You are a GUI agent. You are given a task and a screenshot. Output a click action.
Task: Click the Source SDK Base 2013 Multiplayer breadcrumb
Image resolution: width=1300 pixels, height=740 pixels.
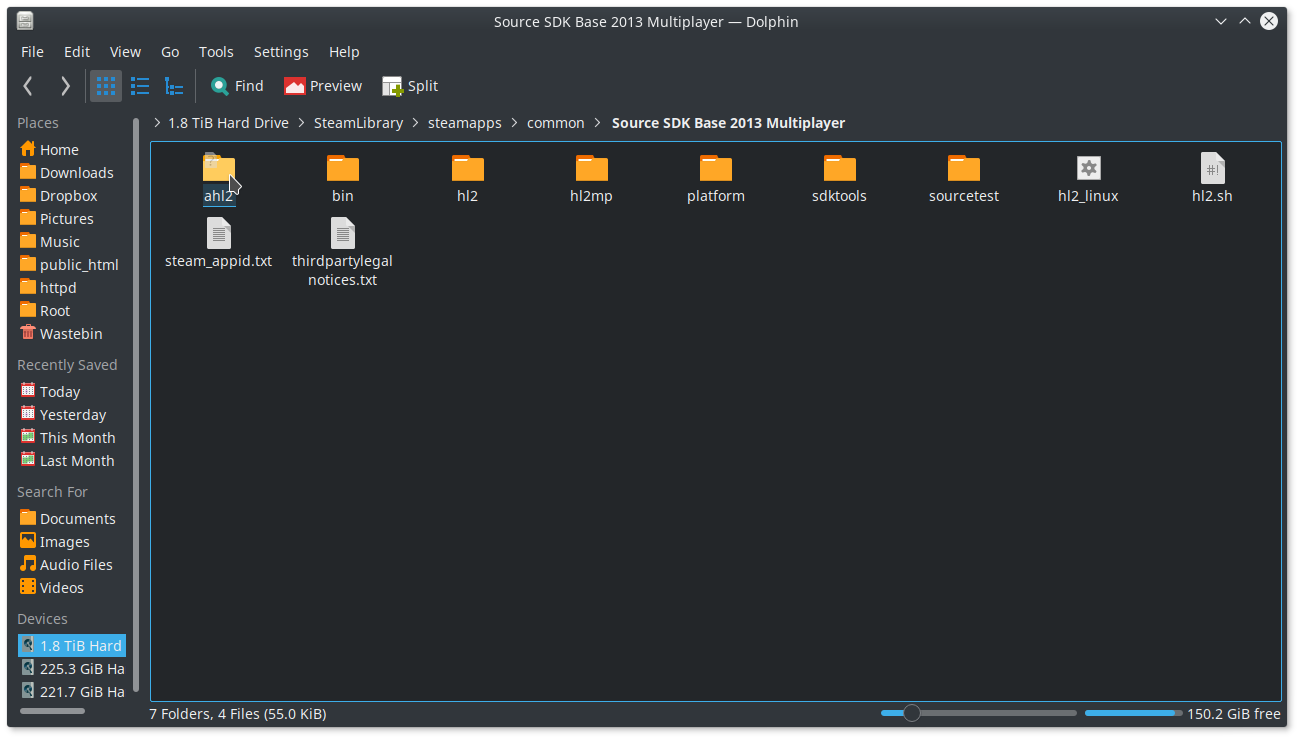click(x=728, y=123)
